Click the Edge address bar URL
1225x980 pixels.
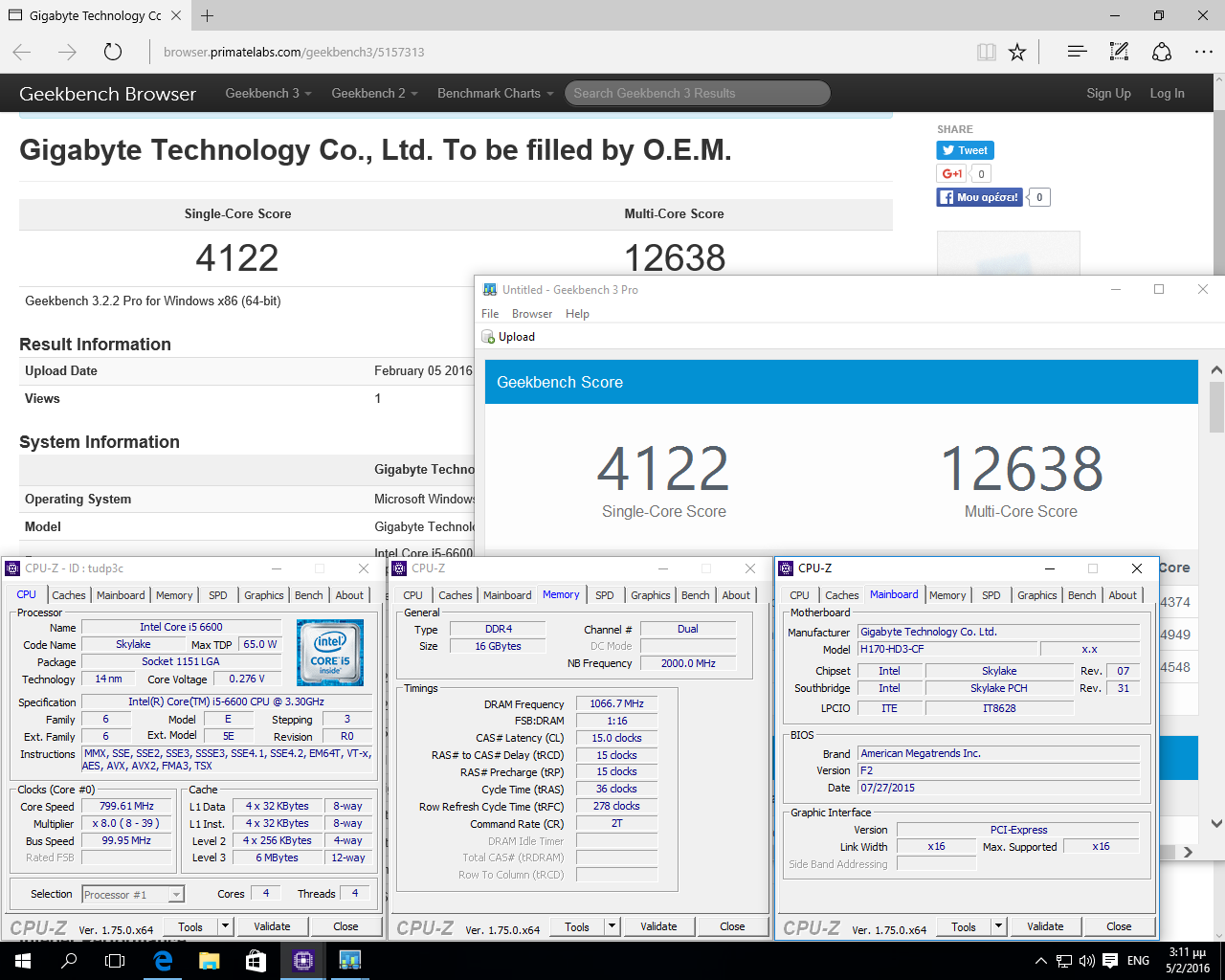pos(294,52)
